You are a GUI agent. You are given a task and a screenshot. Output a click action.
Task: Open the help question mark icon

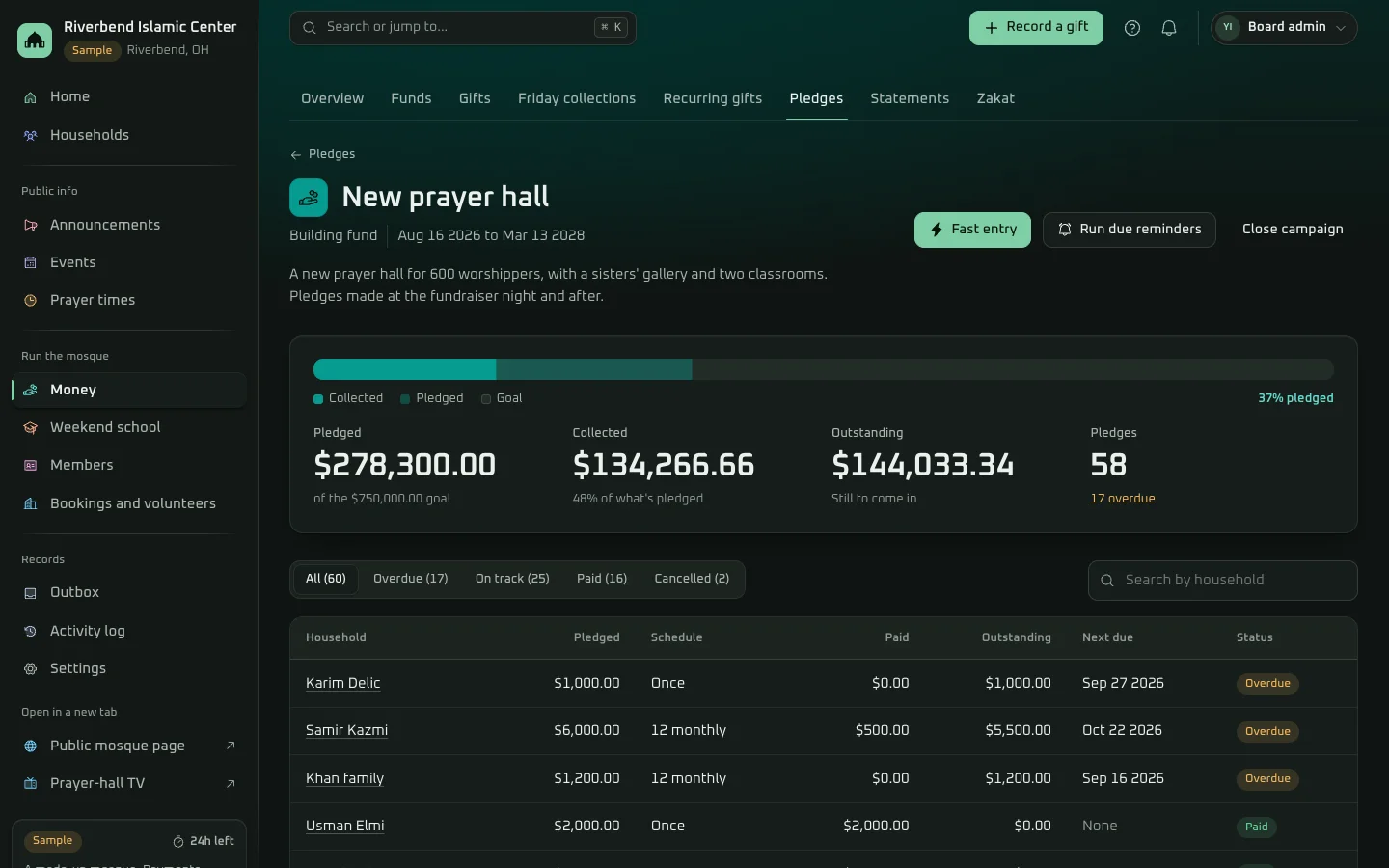pos(1132,28)
